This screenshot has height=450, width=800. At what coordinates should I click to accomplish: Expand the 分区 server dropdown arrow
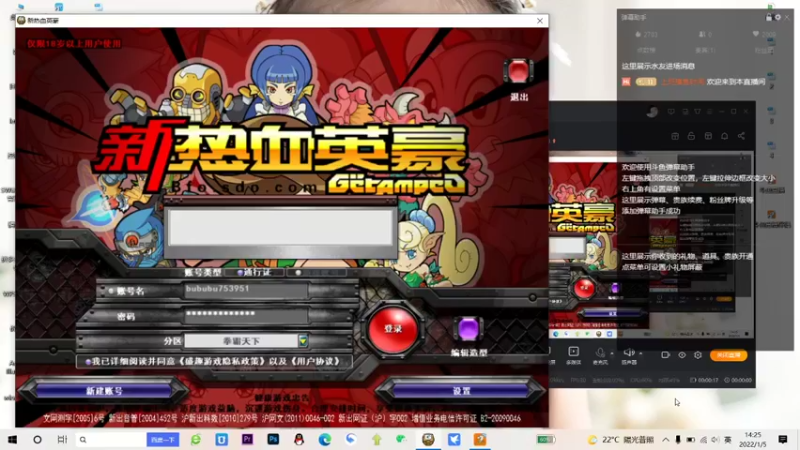303,340
